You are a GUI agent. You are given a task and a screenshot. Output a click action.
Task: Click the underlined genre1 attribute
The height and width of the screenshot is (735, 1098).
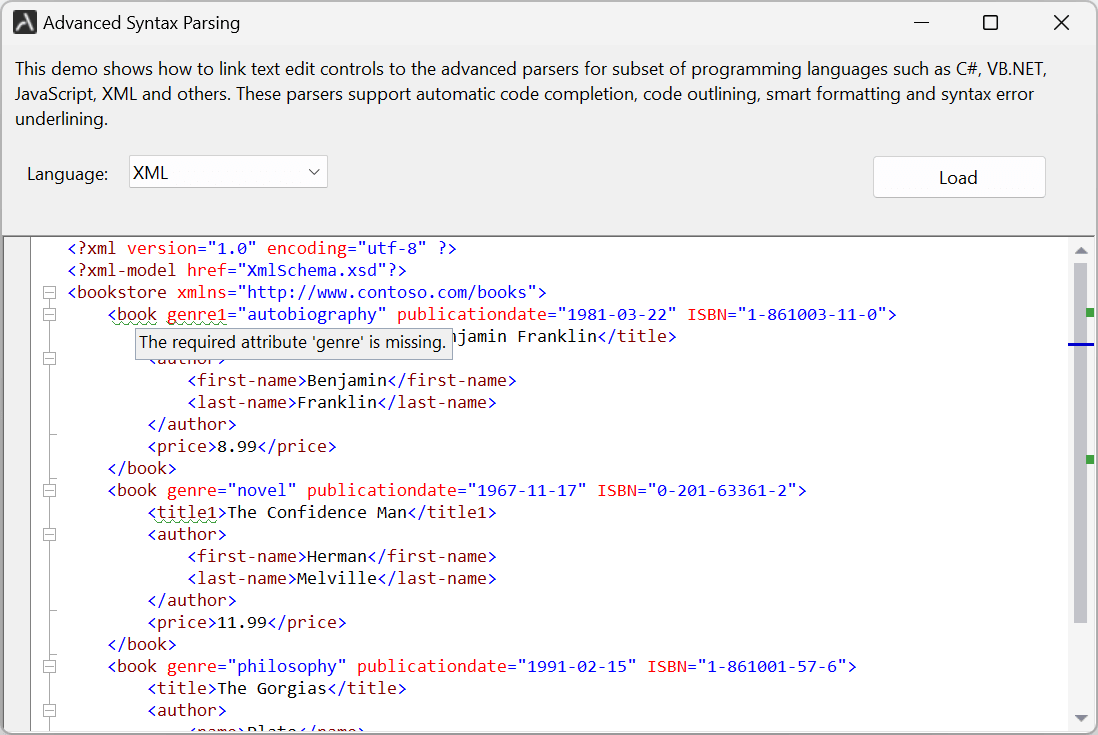pyautogui.click(x=197, y=315)
